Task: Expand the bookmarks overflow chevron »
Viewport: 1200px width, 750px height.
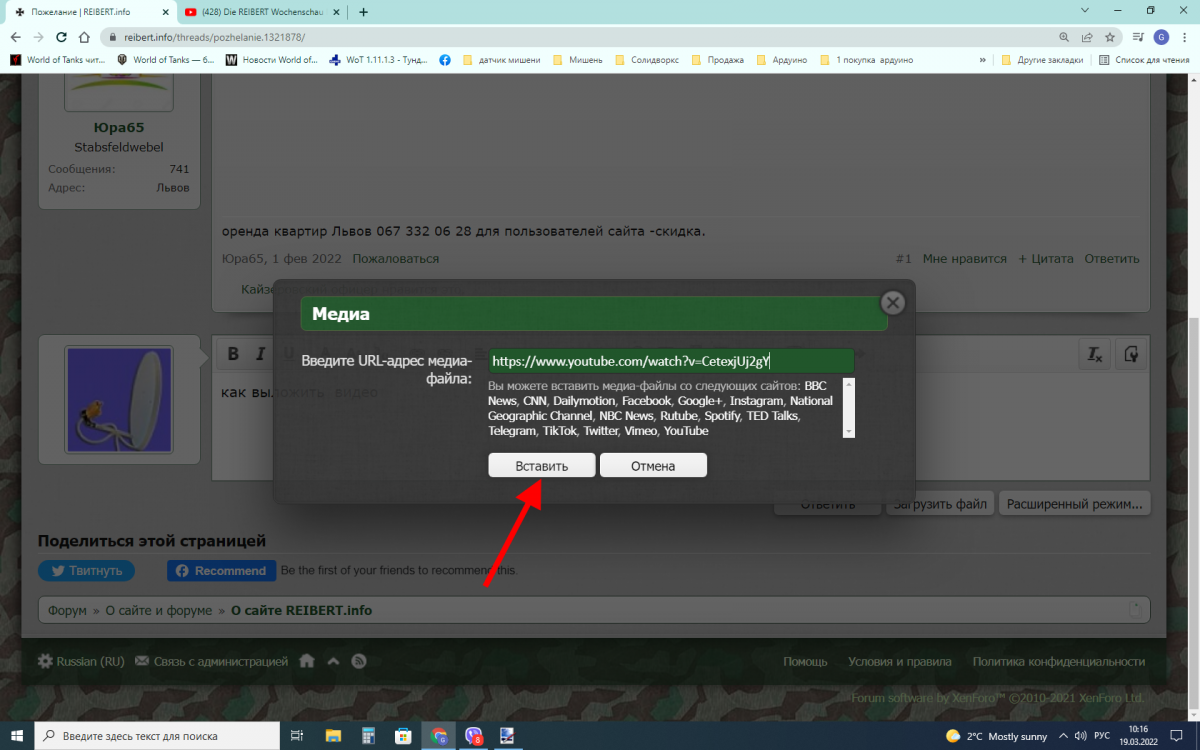Action: coord(984,60)
